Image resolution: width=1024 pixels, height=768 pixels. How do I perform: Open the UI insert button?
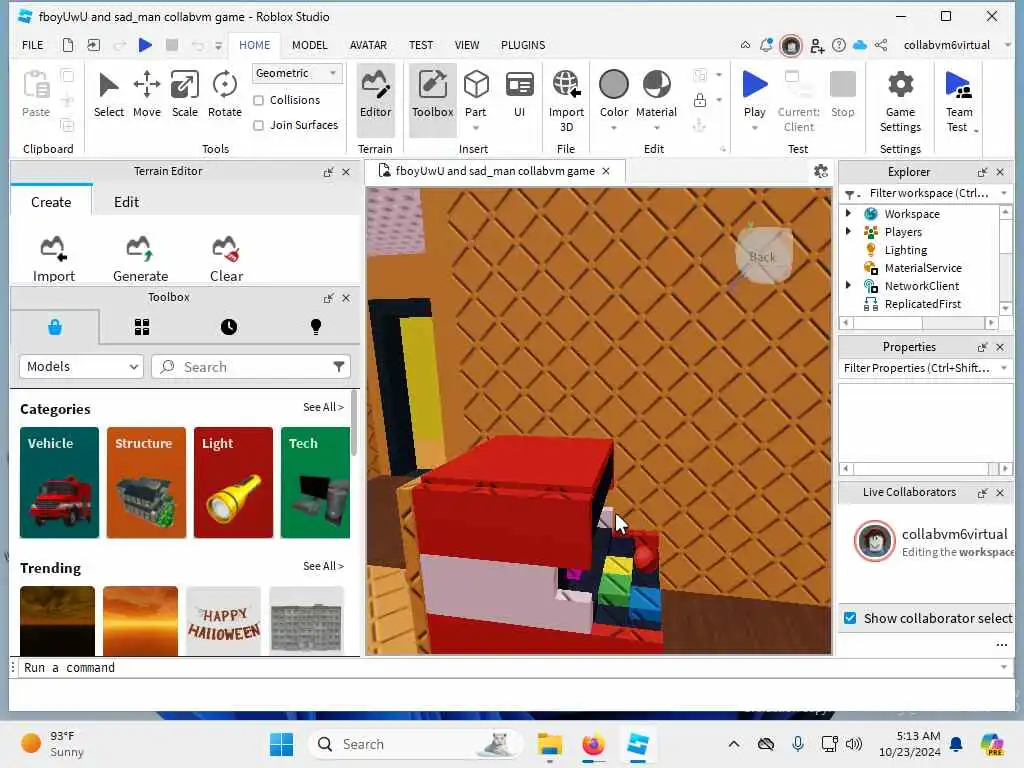(520, 95)
